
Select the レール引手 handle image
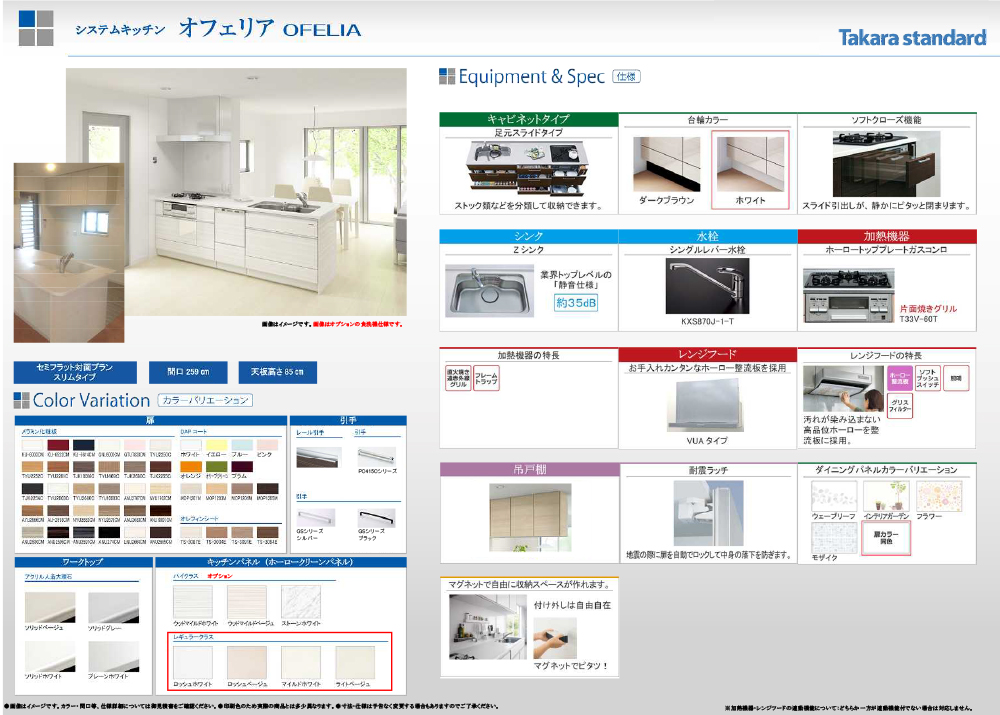319,457
